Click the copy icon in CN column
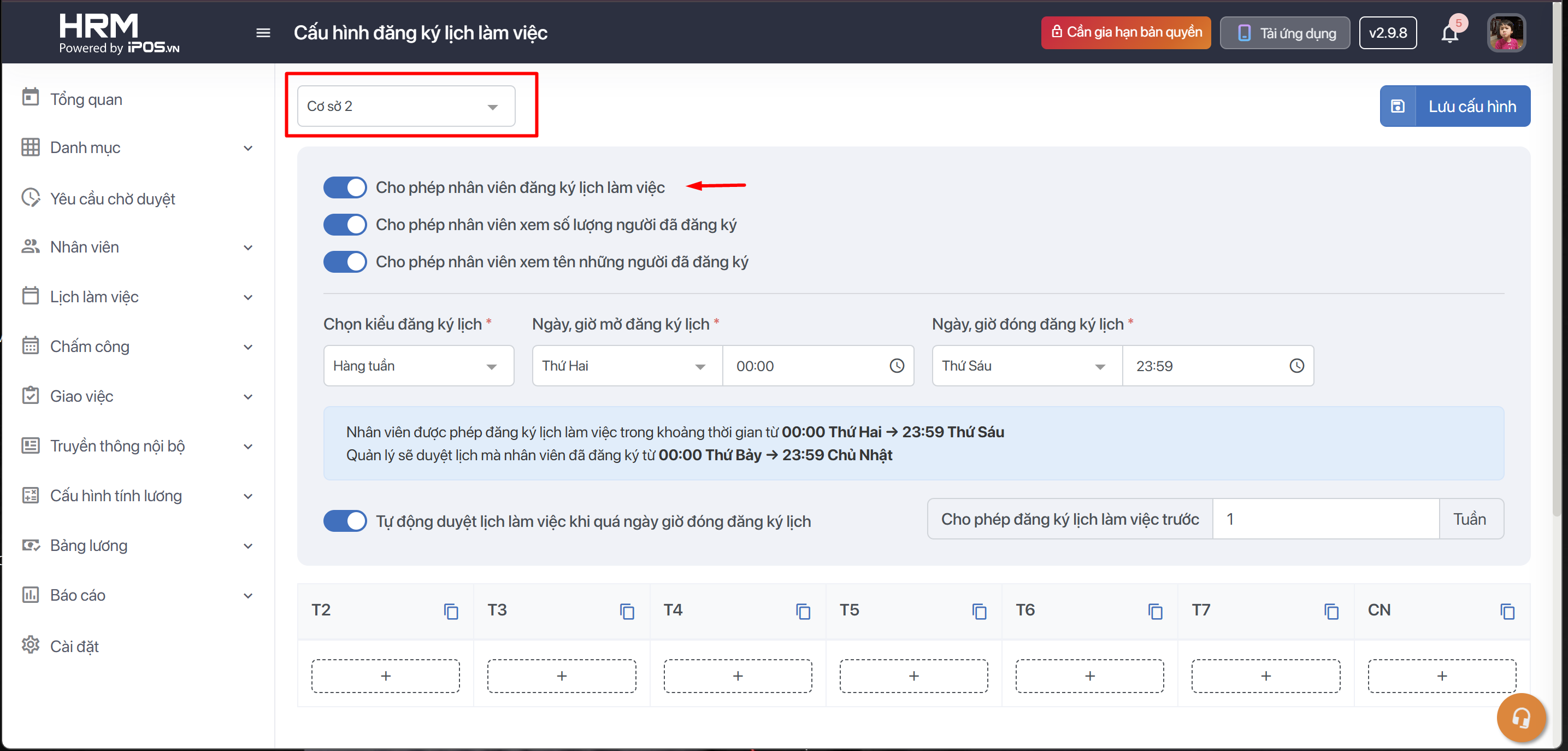The height and width of the screenshot is (751, 1568). tap(1507, 611)
